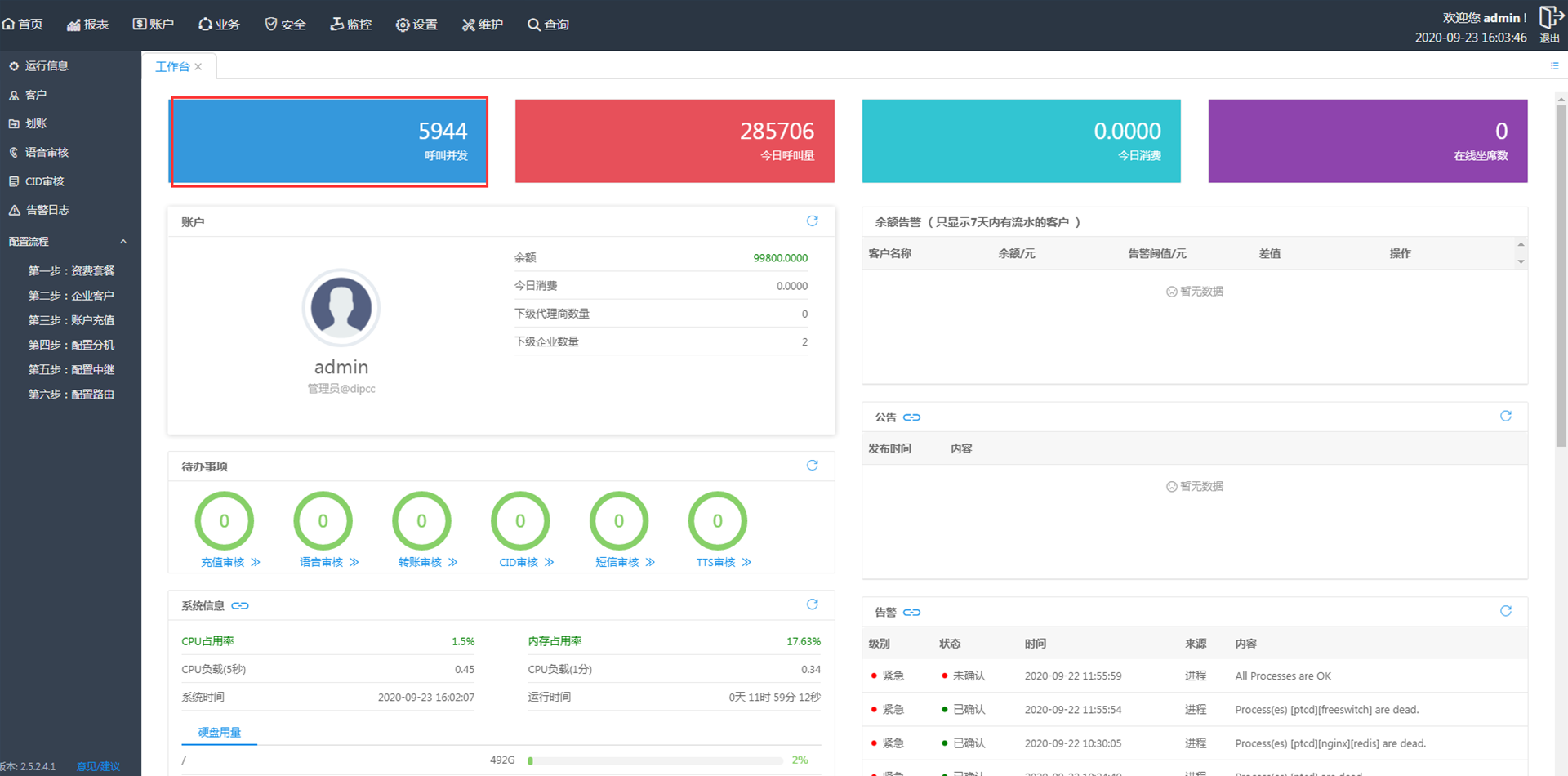Click the link icon next to 告警
The image size is (1568, 776).
[911, 613]
